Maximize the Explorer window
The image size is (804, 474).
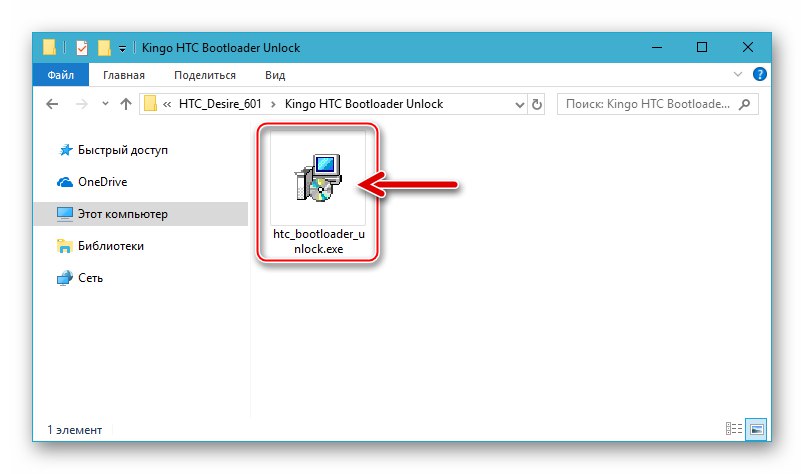[x=702, y=47]
